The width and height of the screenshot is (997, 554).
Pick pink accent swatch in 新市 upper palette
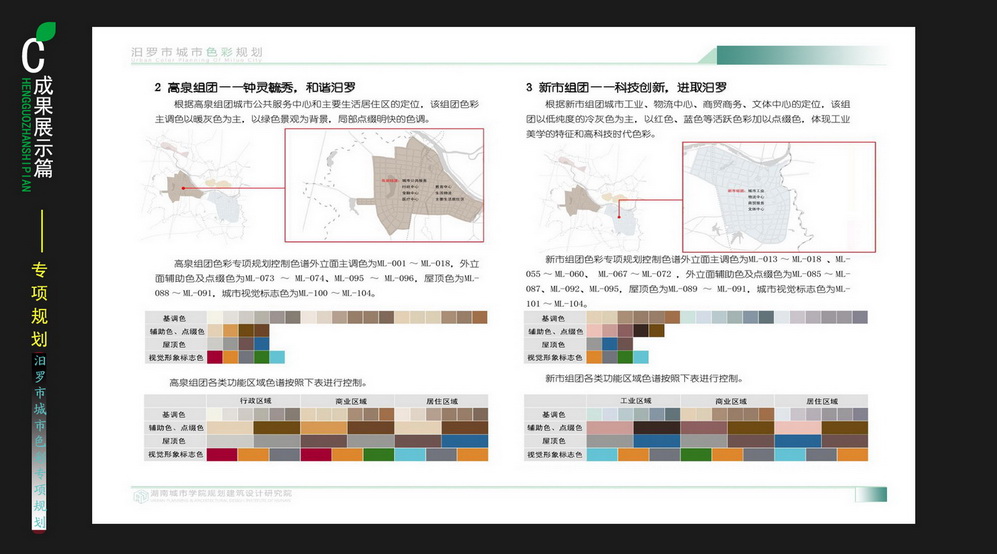click(x=594, y=331)
